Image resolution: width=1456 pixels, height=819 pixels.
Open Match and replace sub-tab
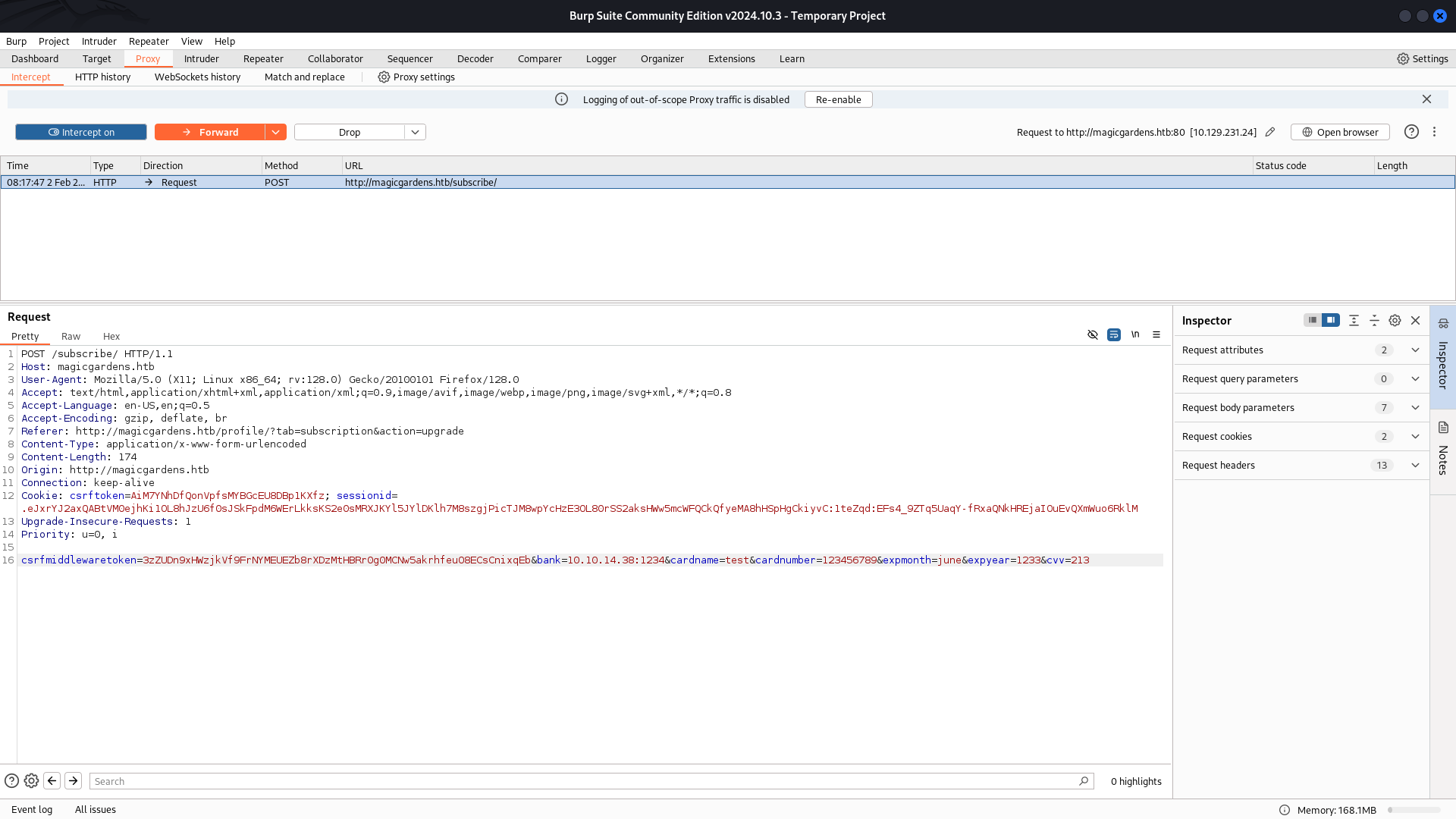coord(305,77)
